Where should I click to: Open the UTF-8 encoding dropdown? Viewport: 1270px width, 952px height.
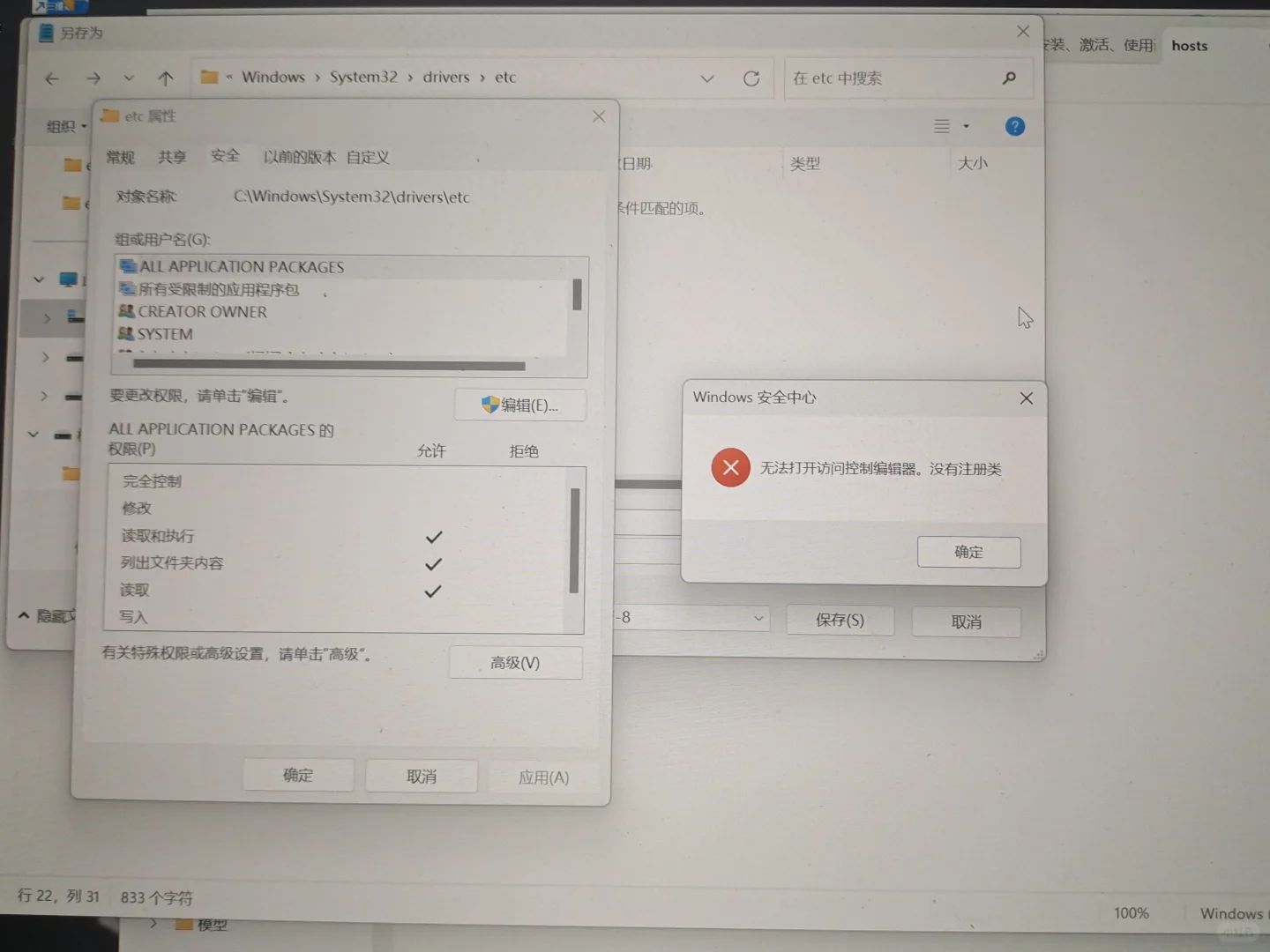[x=757, y=618]
